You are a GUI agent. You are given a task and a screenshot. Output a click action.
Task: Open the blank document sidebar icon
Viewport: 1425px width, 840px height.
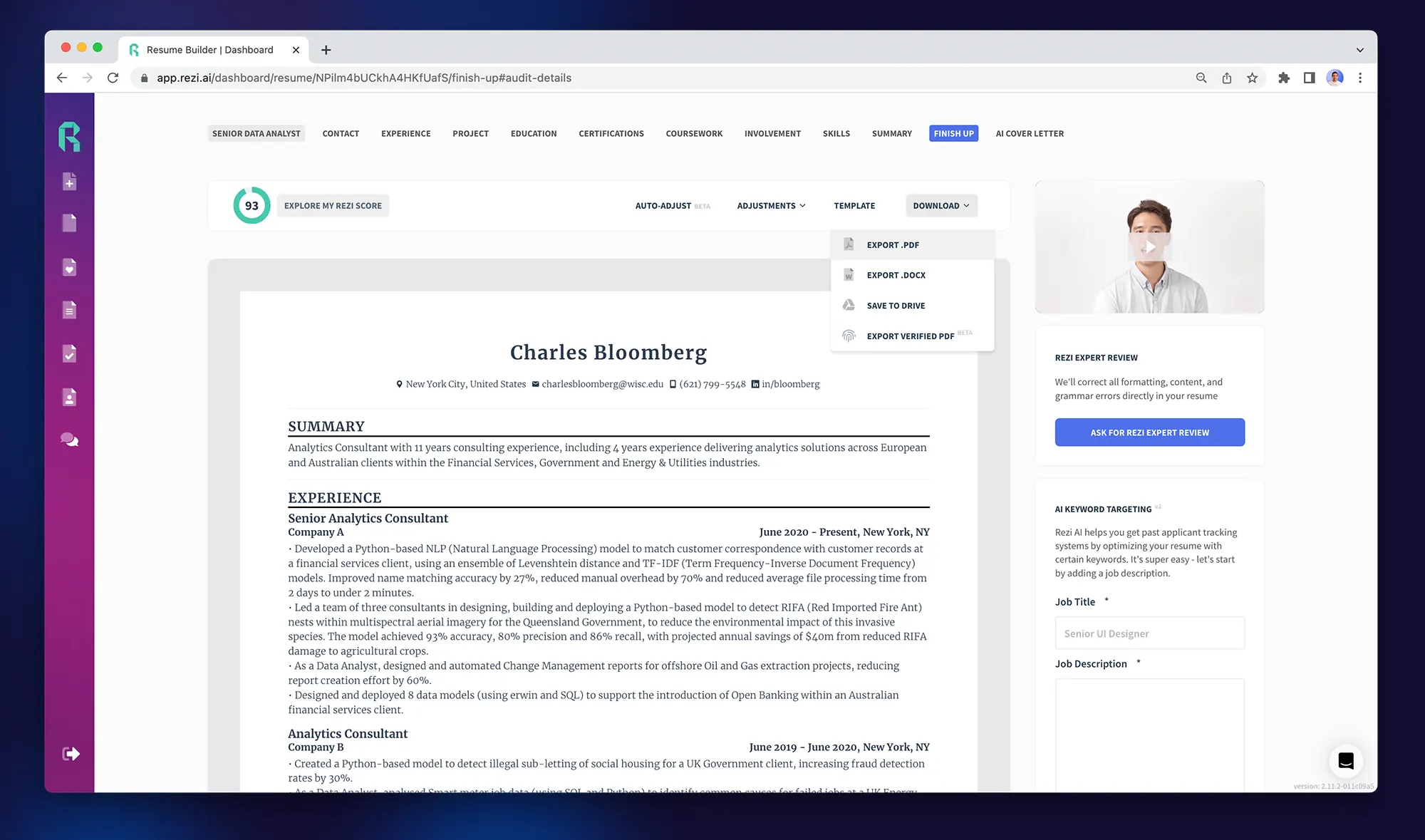point(69,223)
